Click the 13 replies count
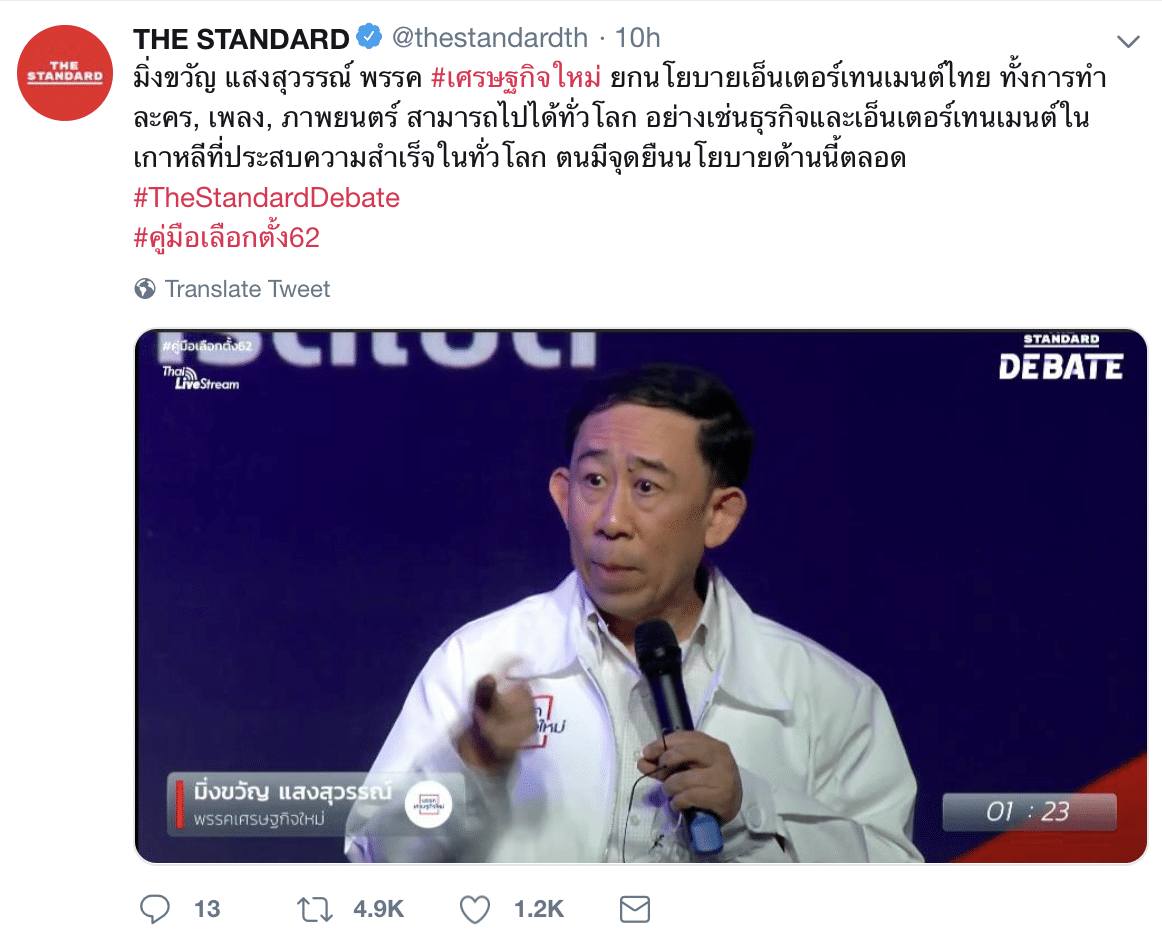The width and height of the screenshot is (1162, 938). [x=207, y=909]
